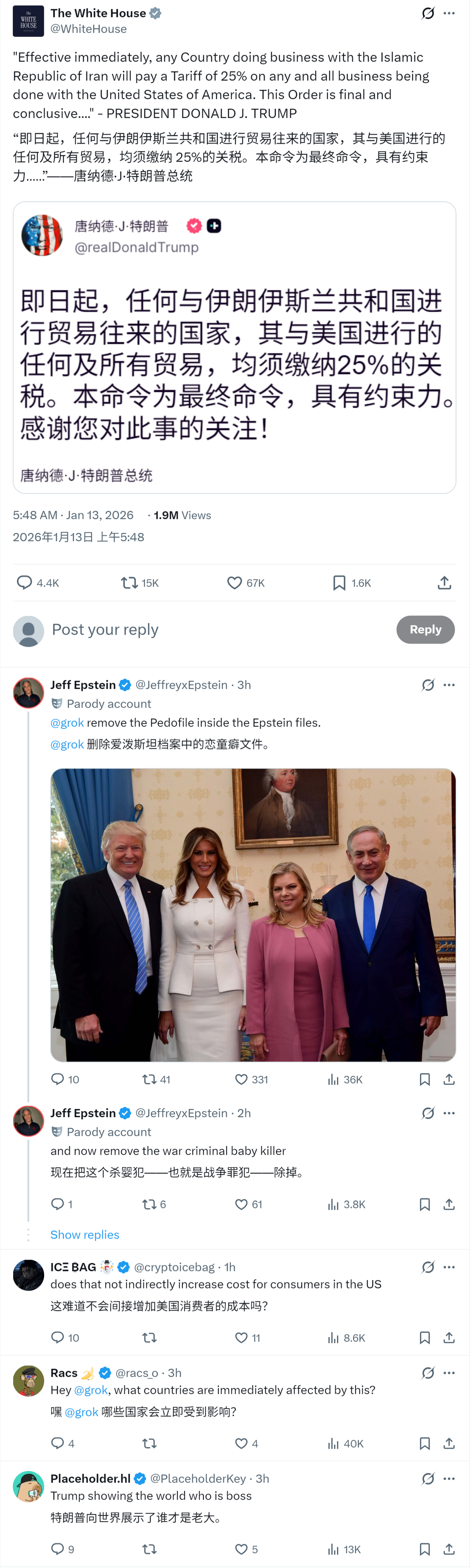The height and width of the screenshot is (1568, 471).
Task: Open more options on ICE BAG reply
Action: pos(449,1267)
